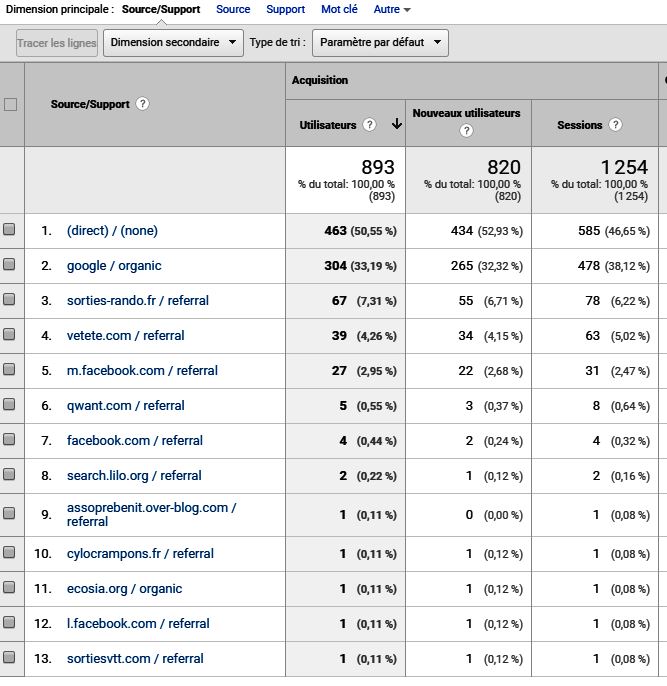Screen dimensions: 667x686
Task: Open sorties-rando.fr / referral link
Action: (138, 301)
